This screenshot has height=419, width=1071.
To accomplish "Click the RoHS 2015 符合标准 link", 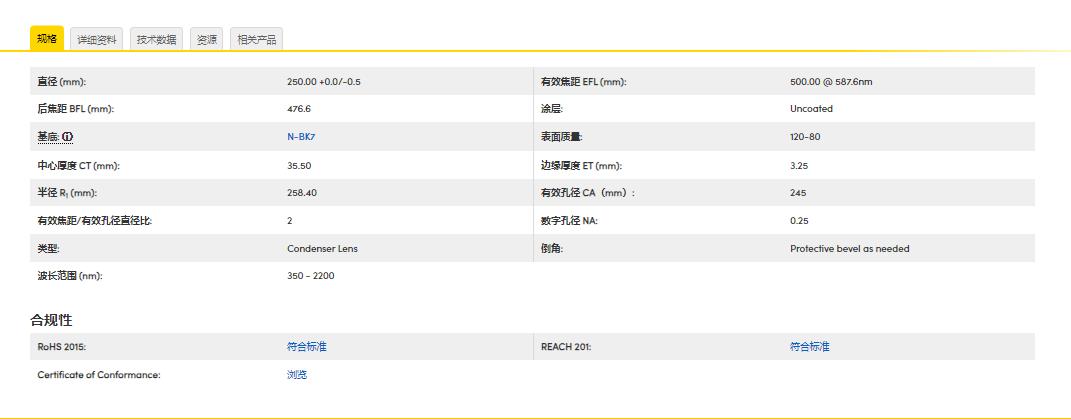I will (307, 347).
